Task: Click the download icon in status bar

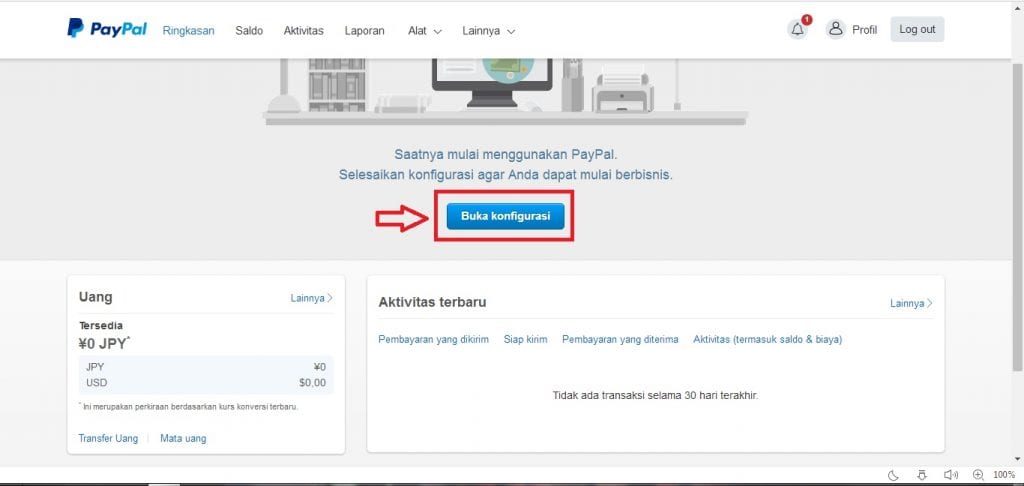Action: pos(922,475)
